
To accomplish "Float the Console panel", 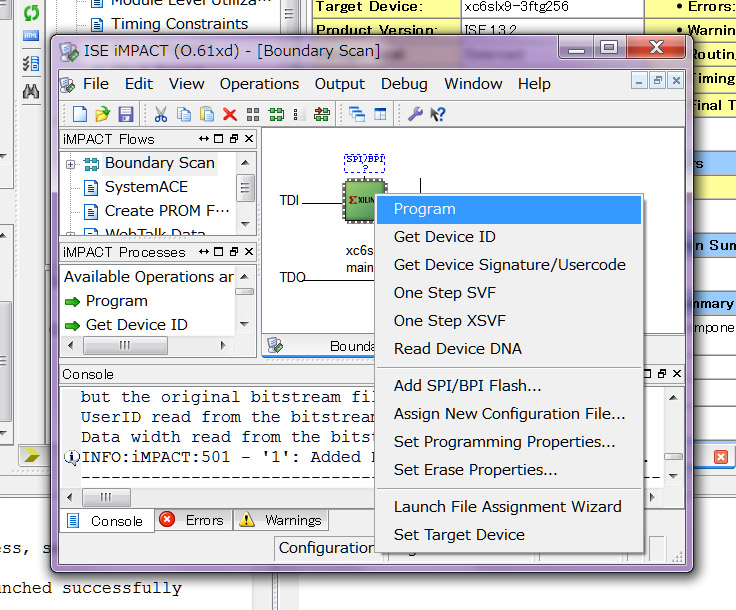I will [662, 374].
